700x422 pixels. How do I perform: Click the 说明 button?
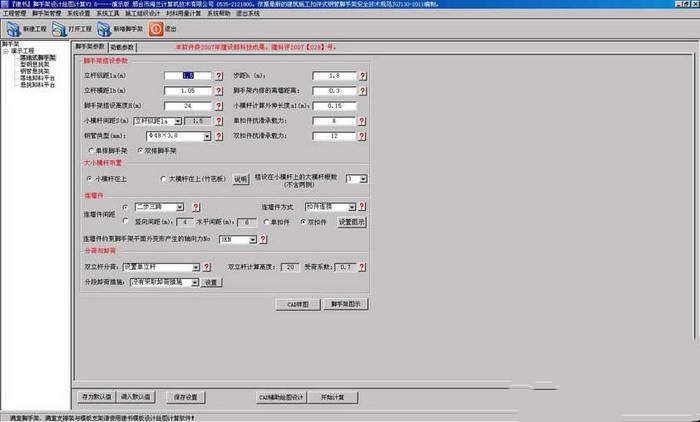point(241,179)
